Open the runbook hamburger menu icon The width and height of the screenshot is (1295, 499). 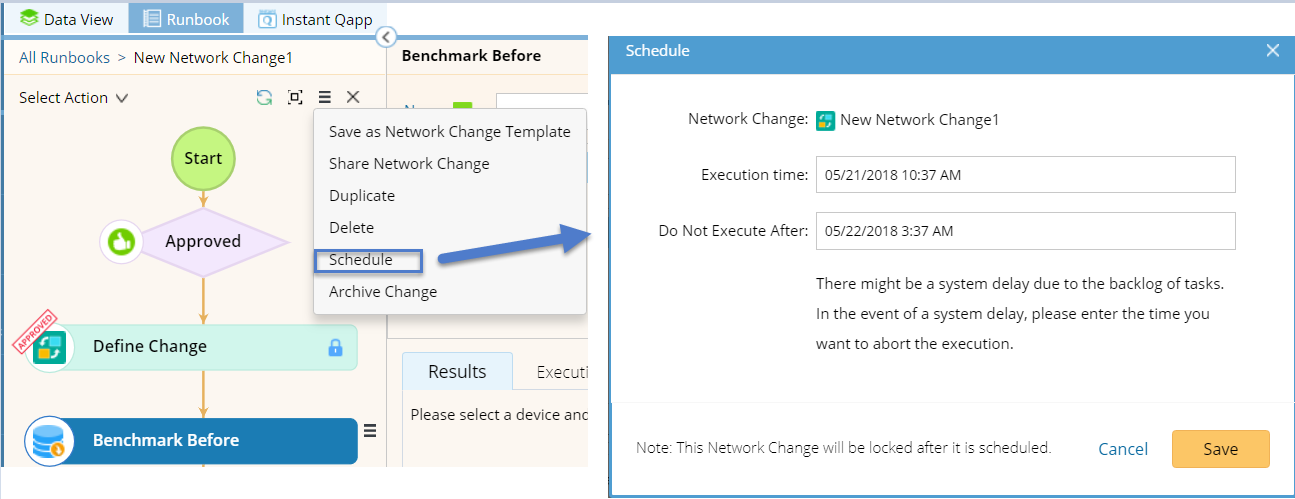(x=325, y=97)
